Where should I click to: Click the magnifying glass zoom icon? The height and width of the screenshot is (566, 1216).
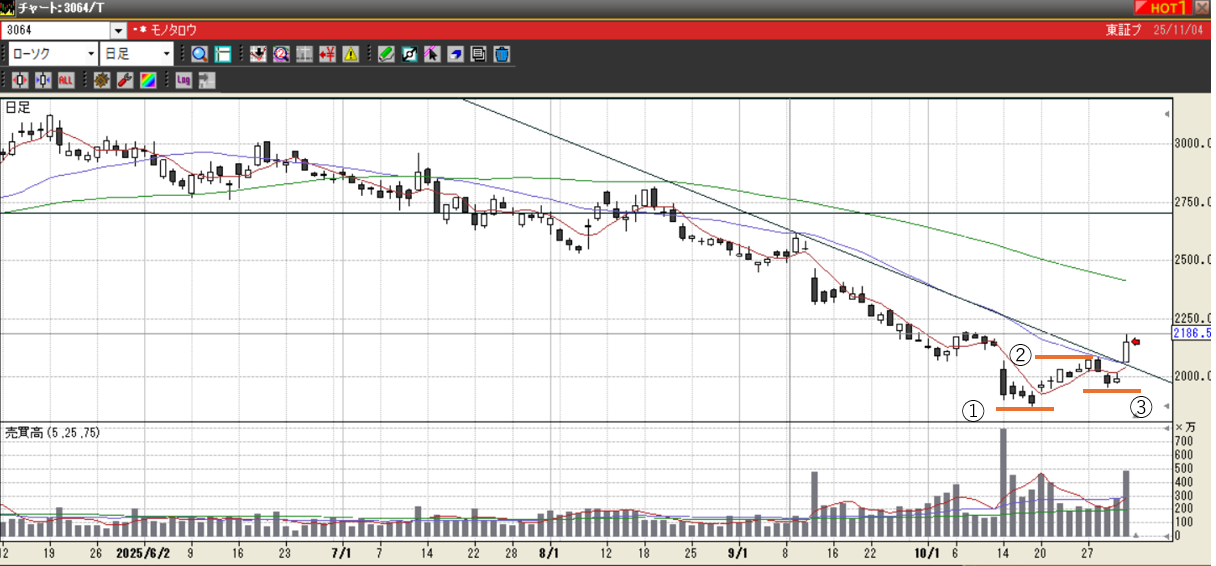199,54
